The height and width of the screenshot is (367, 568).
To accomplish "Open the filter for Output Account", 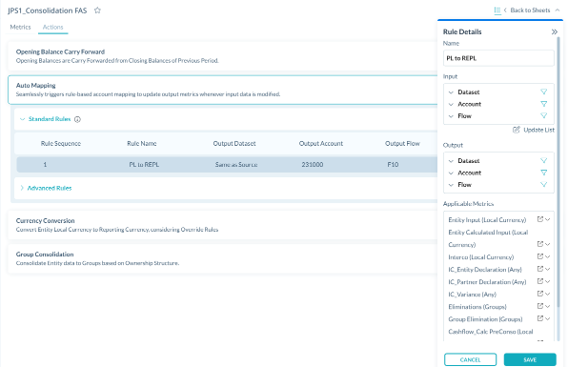I will (x=543, y=173).
